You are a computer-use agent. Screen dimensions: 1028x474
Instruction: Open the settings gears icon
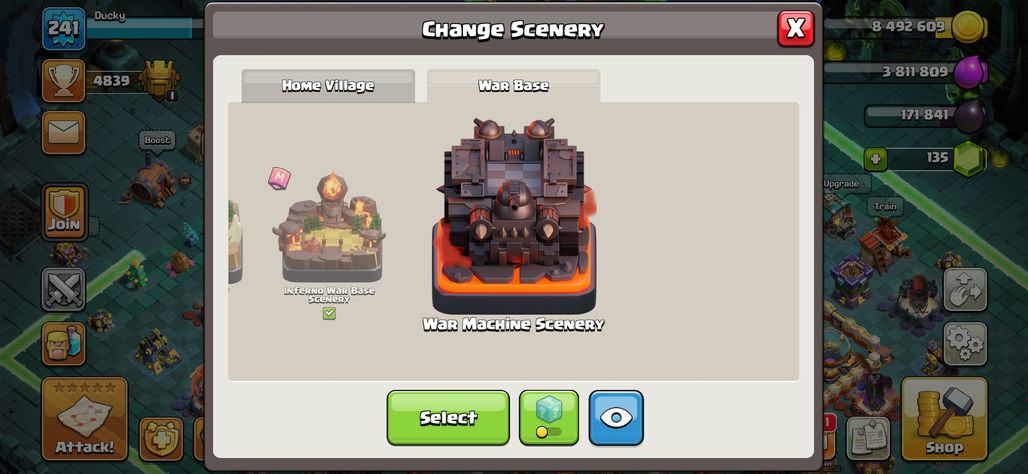[x=965, y=344]
